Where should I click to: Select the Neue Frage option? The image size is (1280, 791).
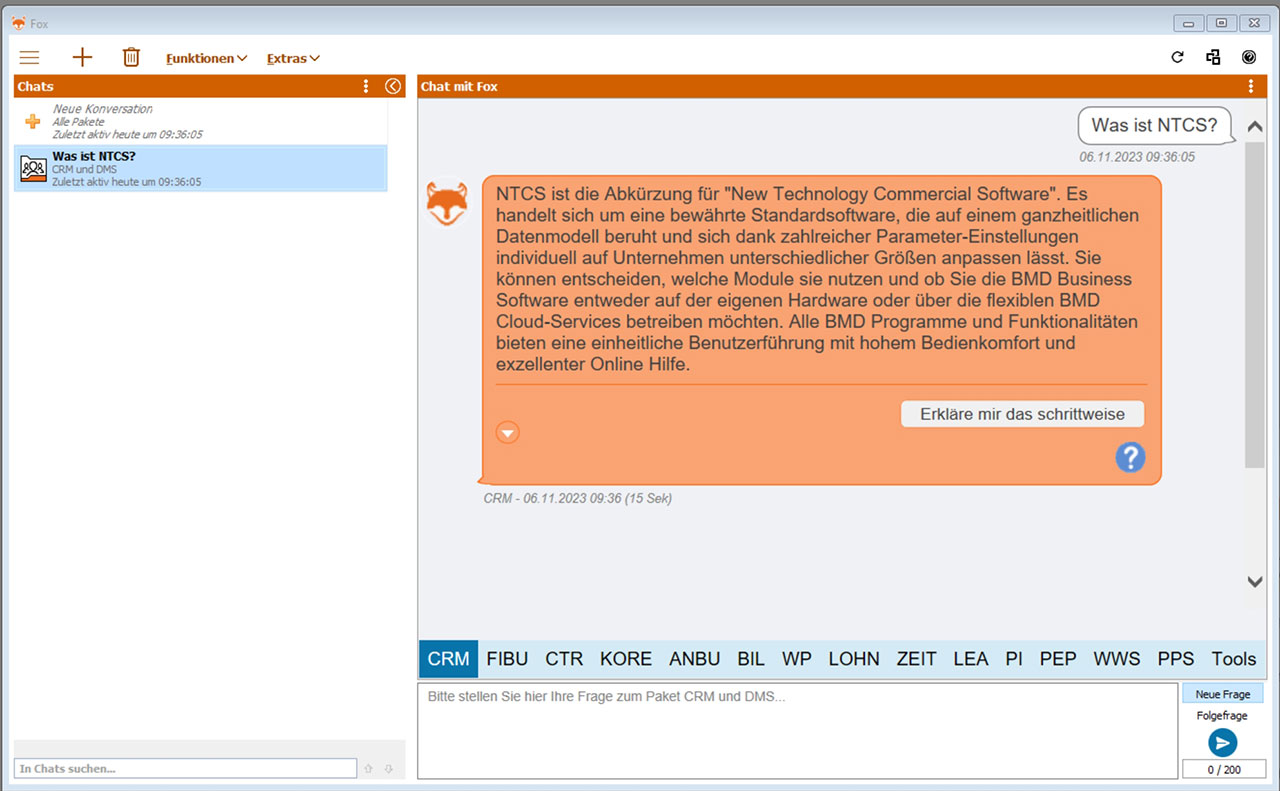coord(1222,694)
